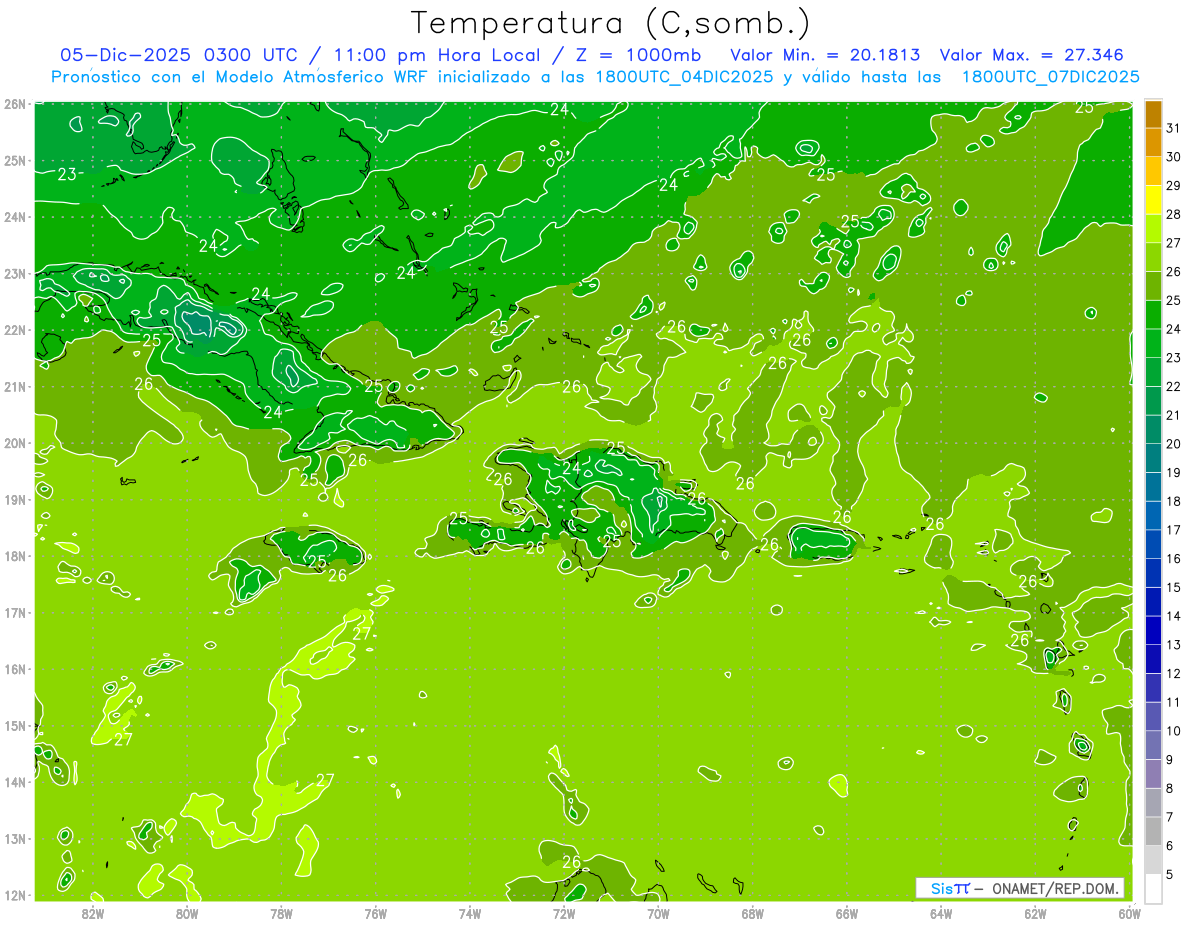Click the color bar legend label 28

pos(1174,214)
